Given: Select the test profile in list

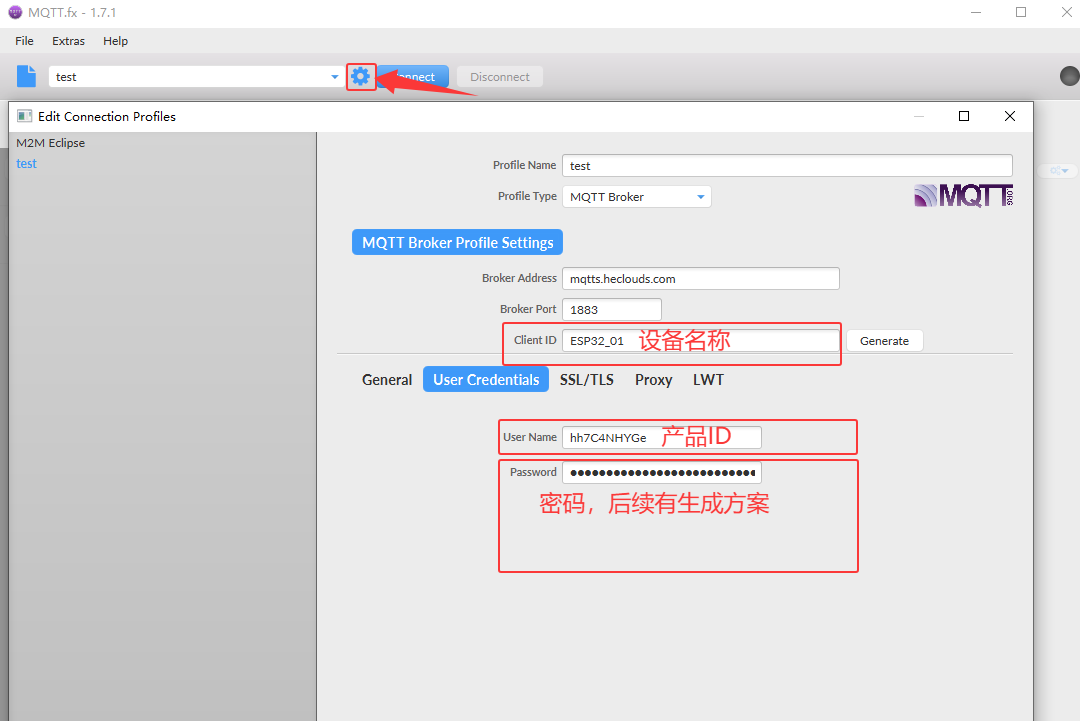Looking at the screenshot, I should 26,163.
